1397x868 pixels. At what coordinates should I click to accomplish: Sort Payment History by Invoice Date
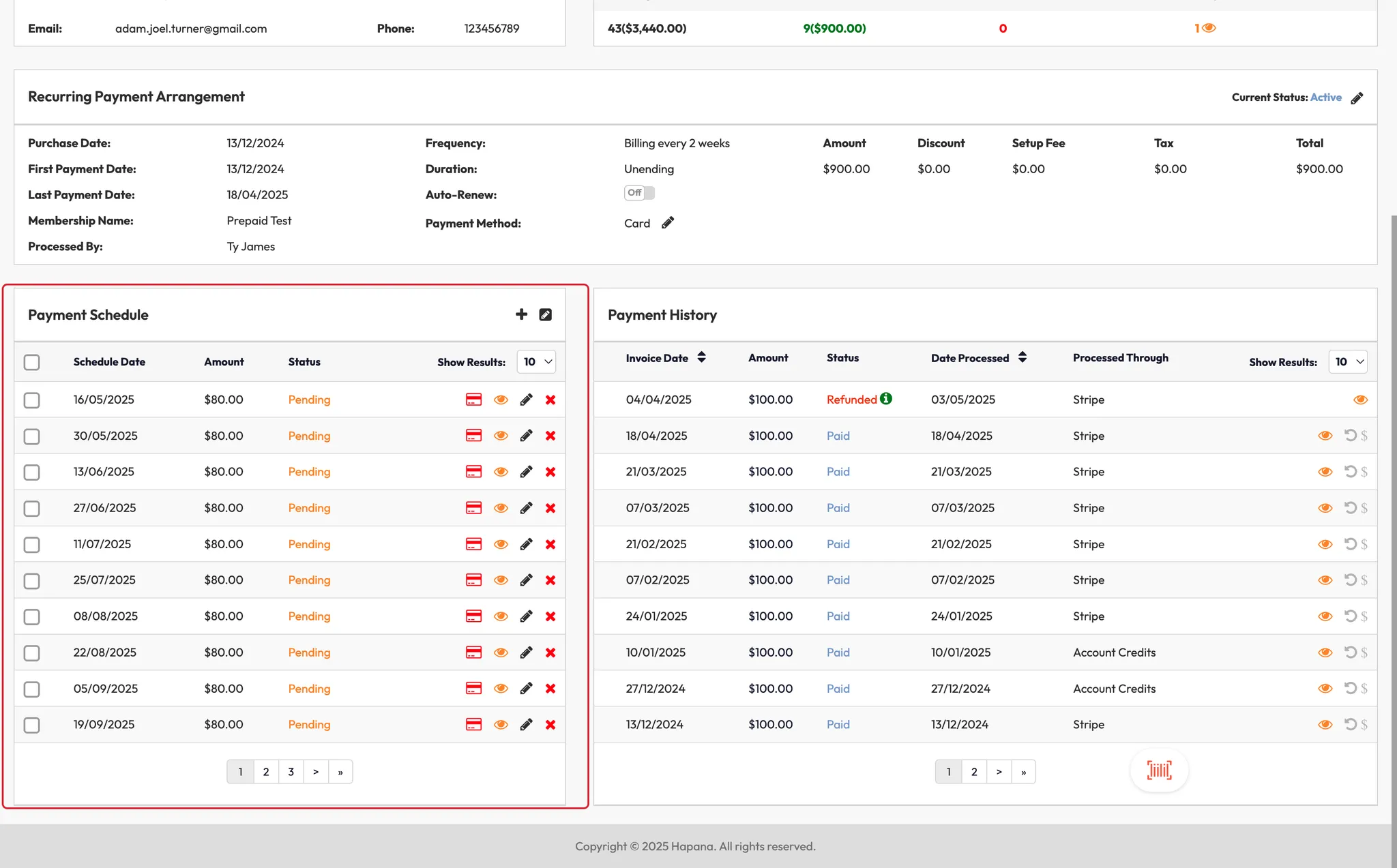coord(701,357)
